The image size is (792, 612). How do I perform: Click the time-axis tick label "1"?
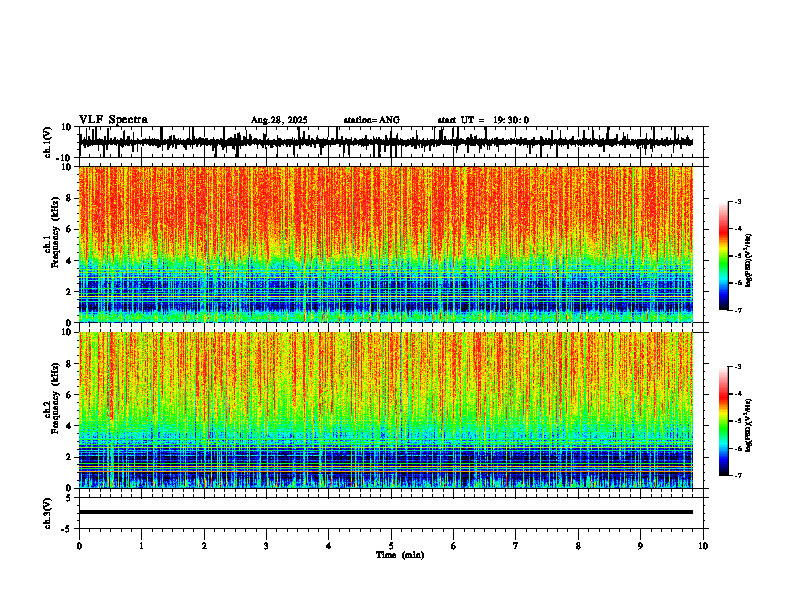pos(141,546)
